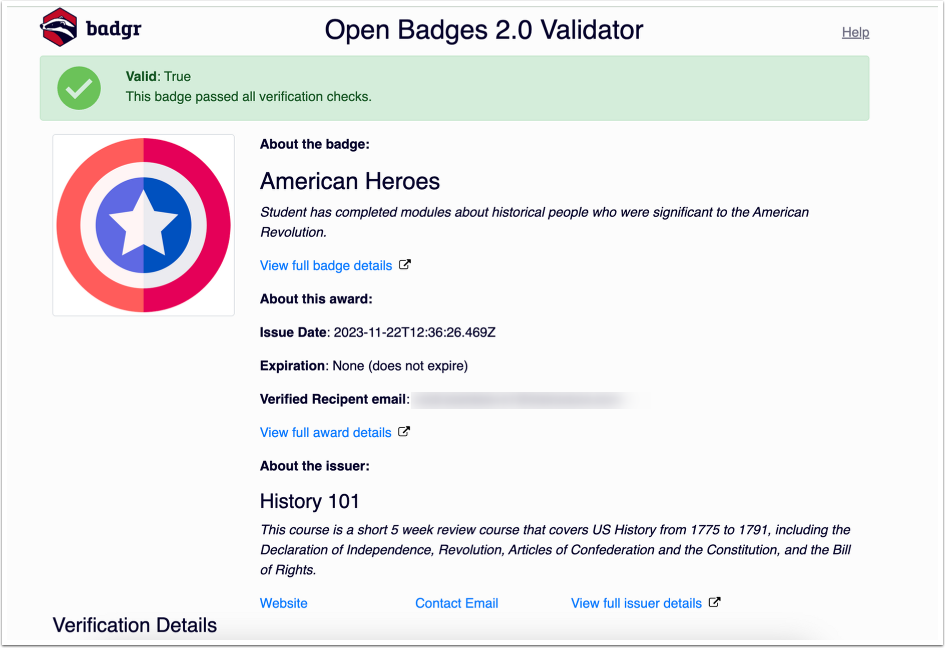Click external link icon beside award details

click(x=404, y=432)
